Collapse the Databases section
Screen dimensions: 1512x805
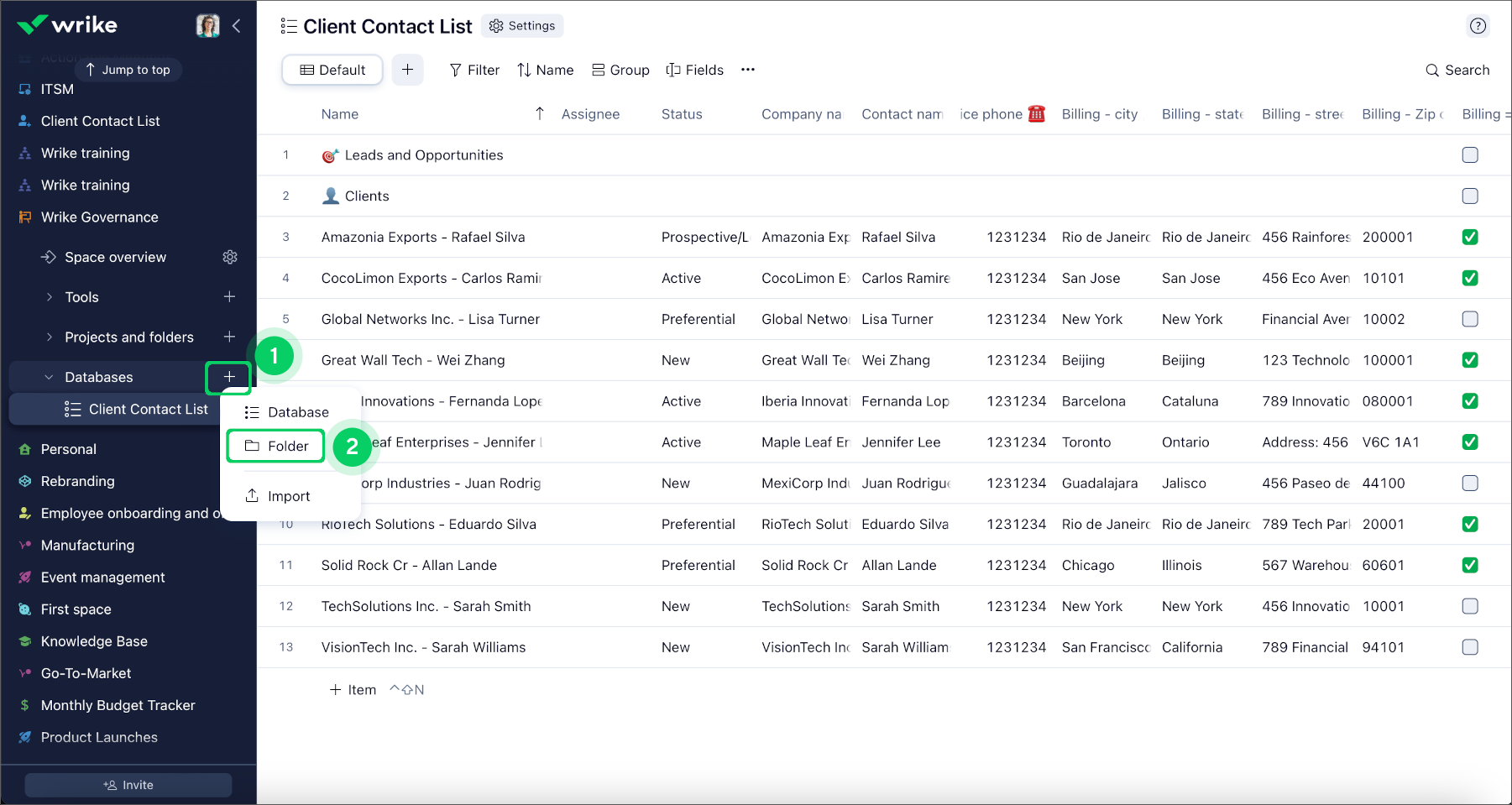[x=48, y=376]
